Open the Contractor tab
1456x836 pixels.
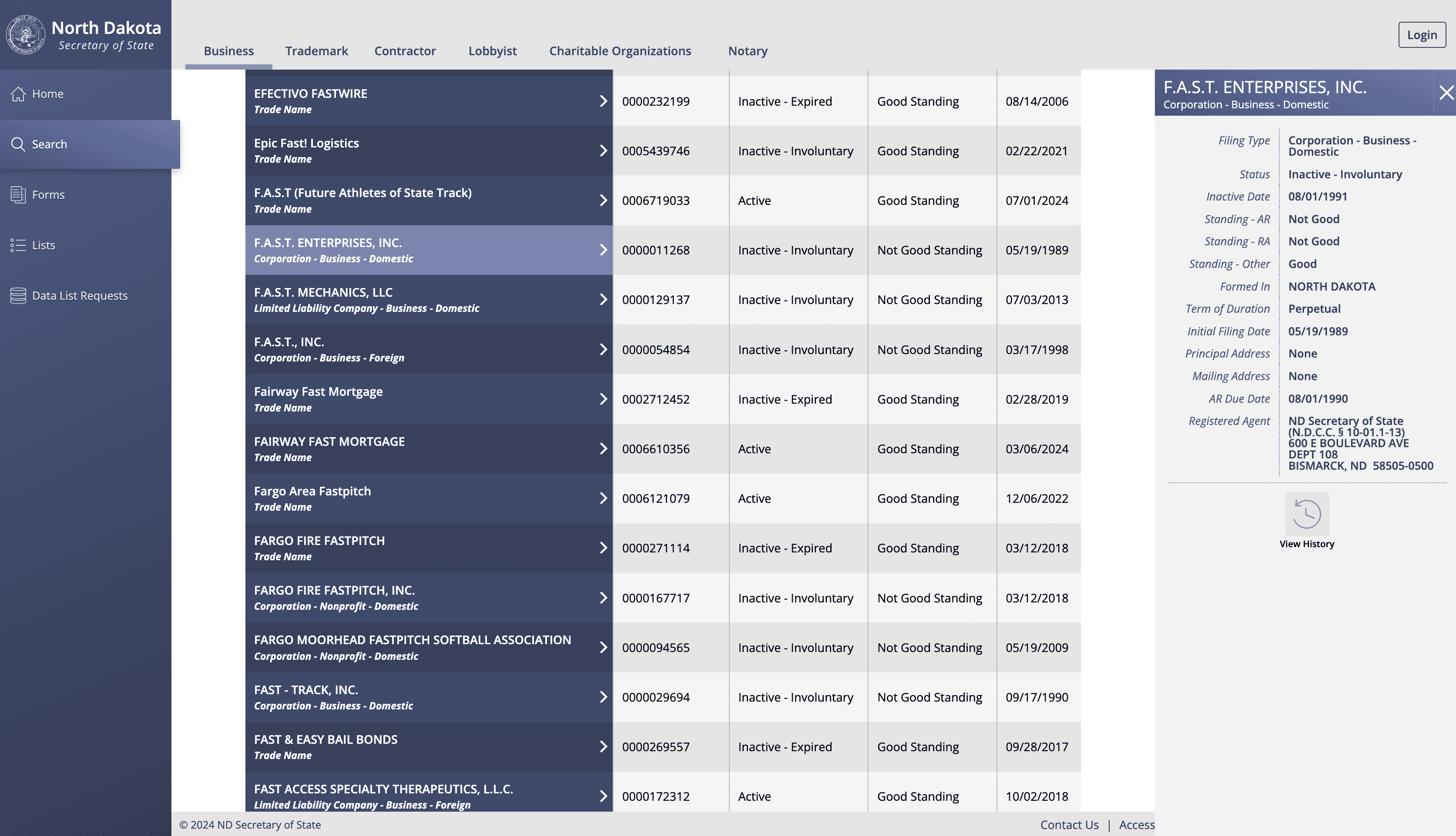click(405, 50)
